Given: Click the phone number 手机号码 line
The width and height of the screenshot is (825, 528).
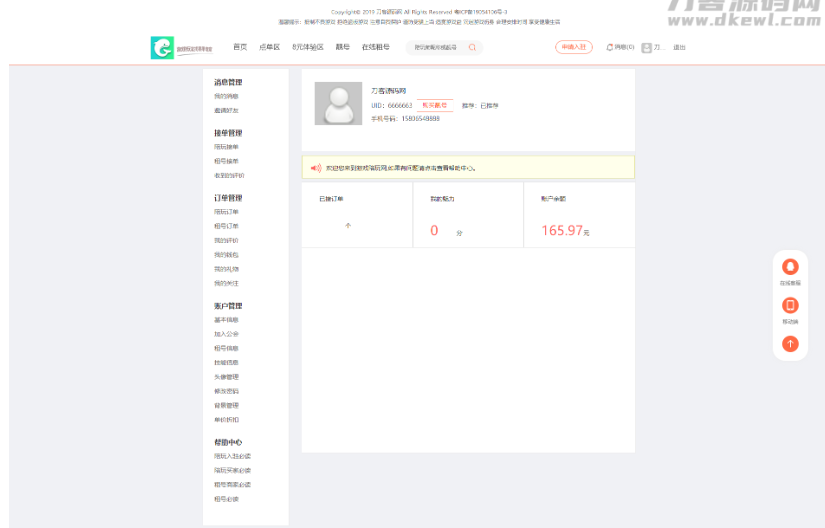Looking at the screenshot, I should coord(405,119).
